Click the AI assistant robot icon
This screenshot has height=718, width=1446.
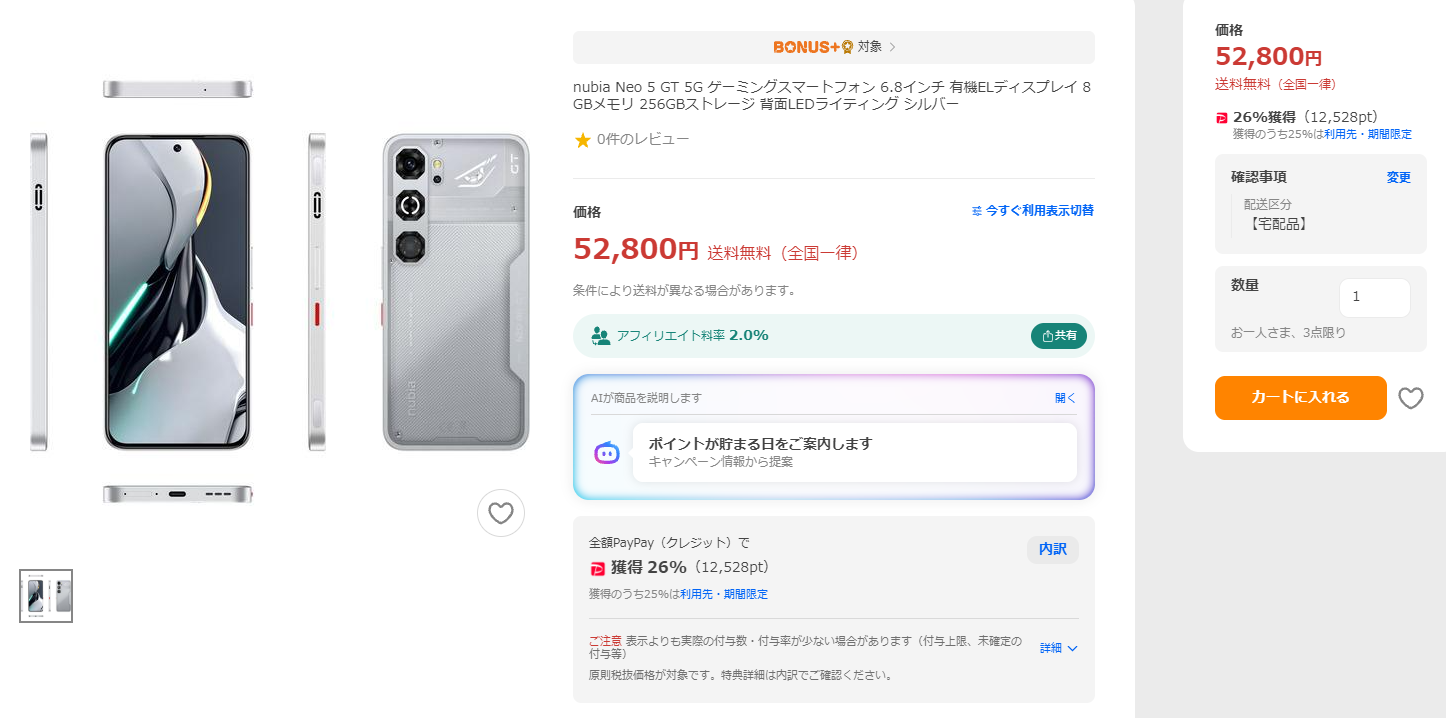(x=606, y=452)
